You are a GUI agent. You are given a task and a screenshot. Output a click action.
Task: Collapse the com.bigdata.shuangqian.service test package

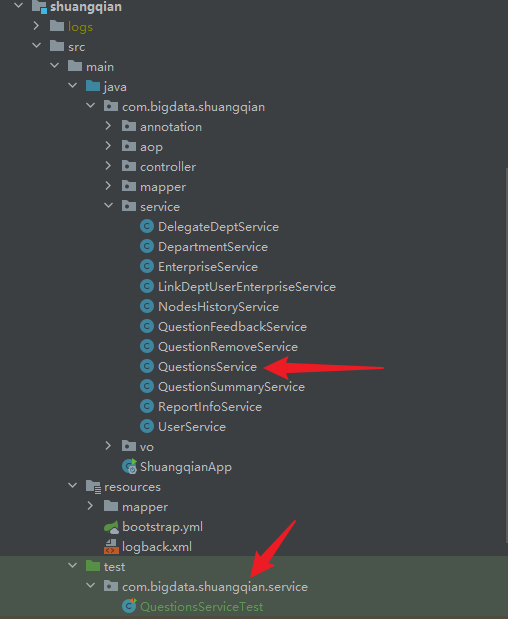[91, 586]
